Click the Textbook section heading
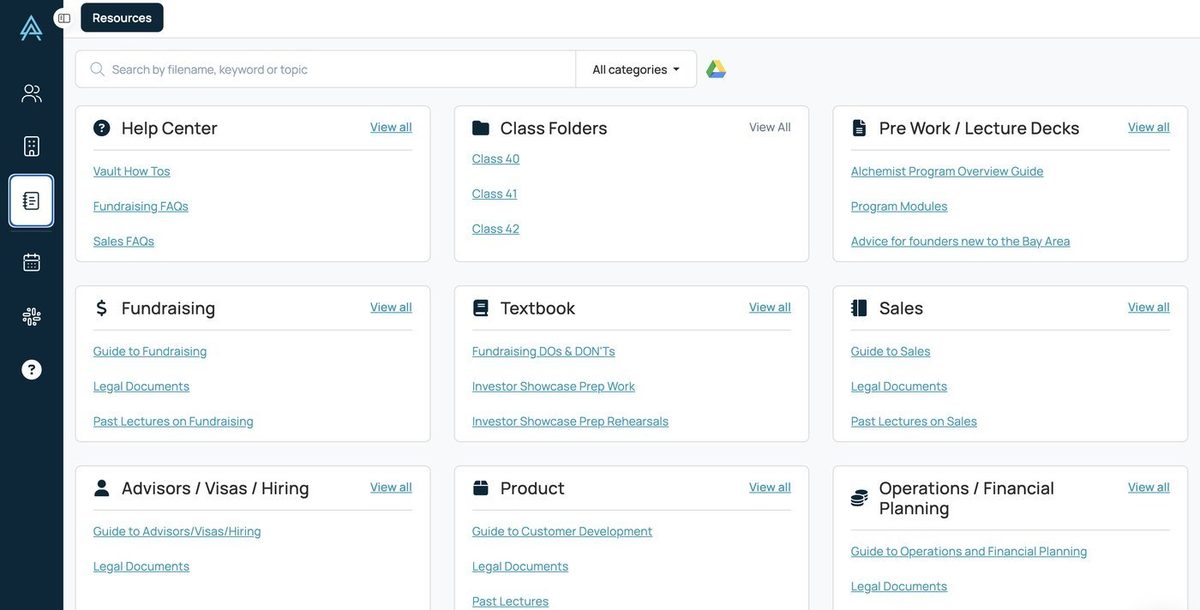 tap(538, 308)
